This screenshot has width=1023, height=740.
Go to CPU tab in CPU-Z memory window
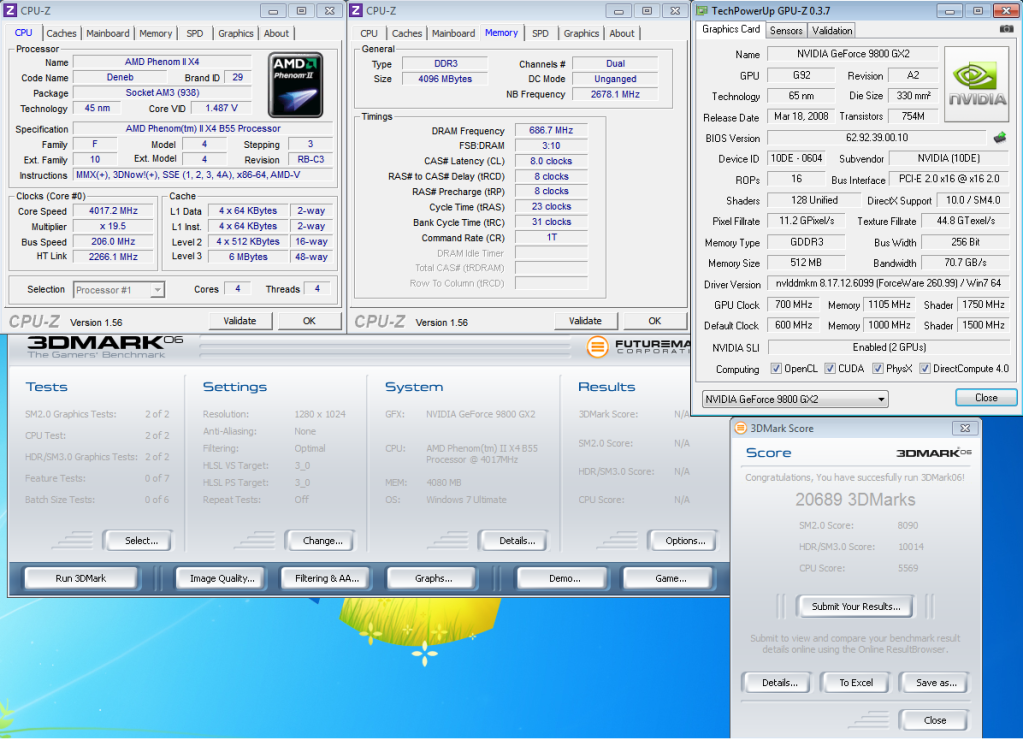369,33
